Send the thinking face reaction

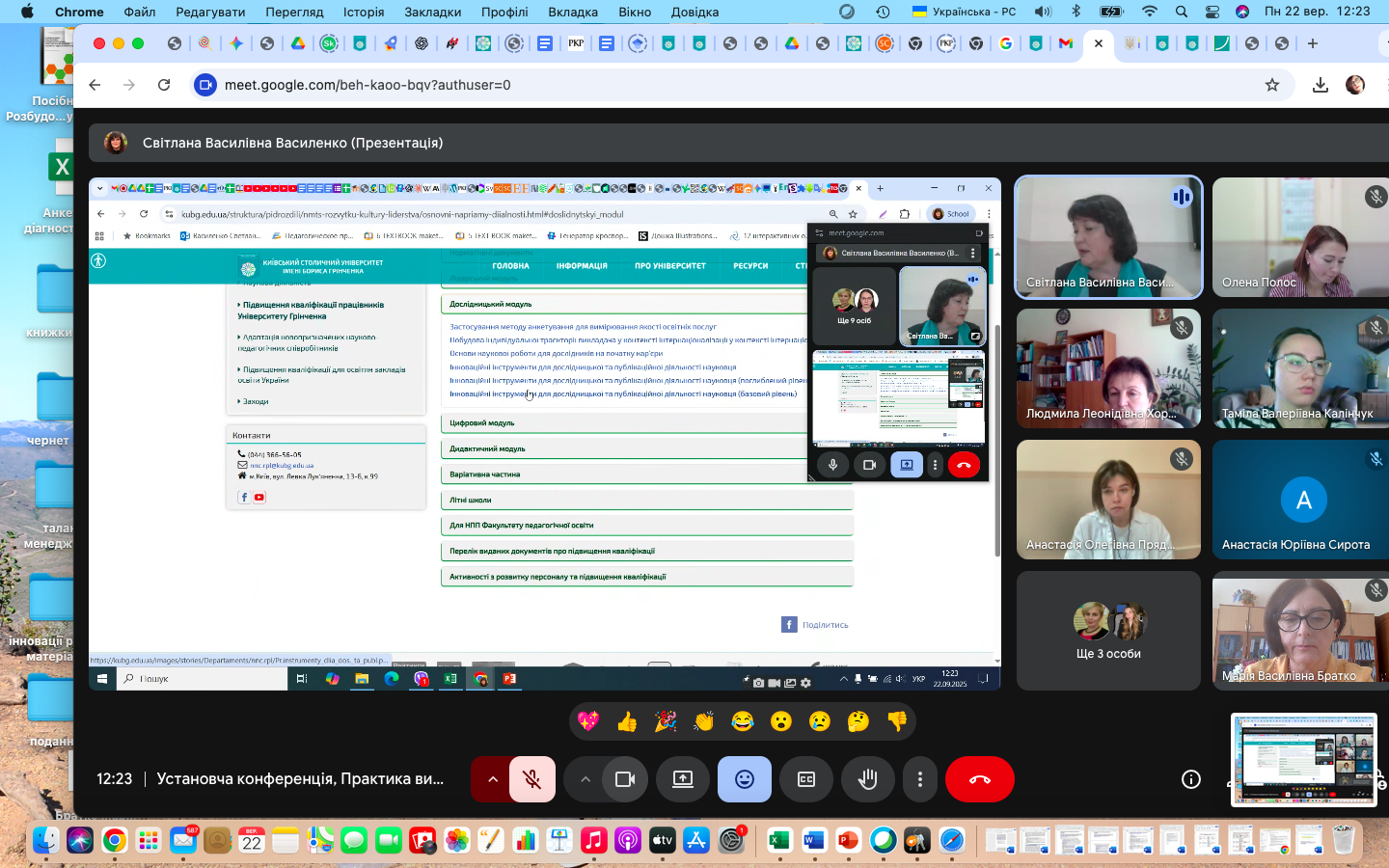[x=858, y=721]
